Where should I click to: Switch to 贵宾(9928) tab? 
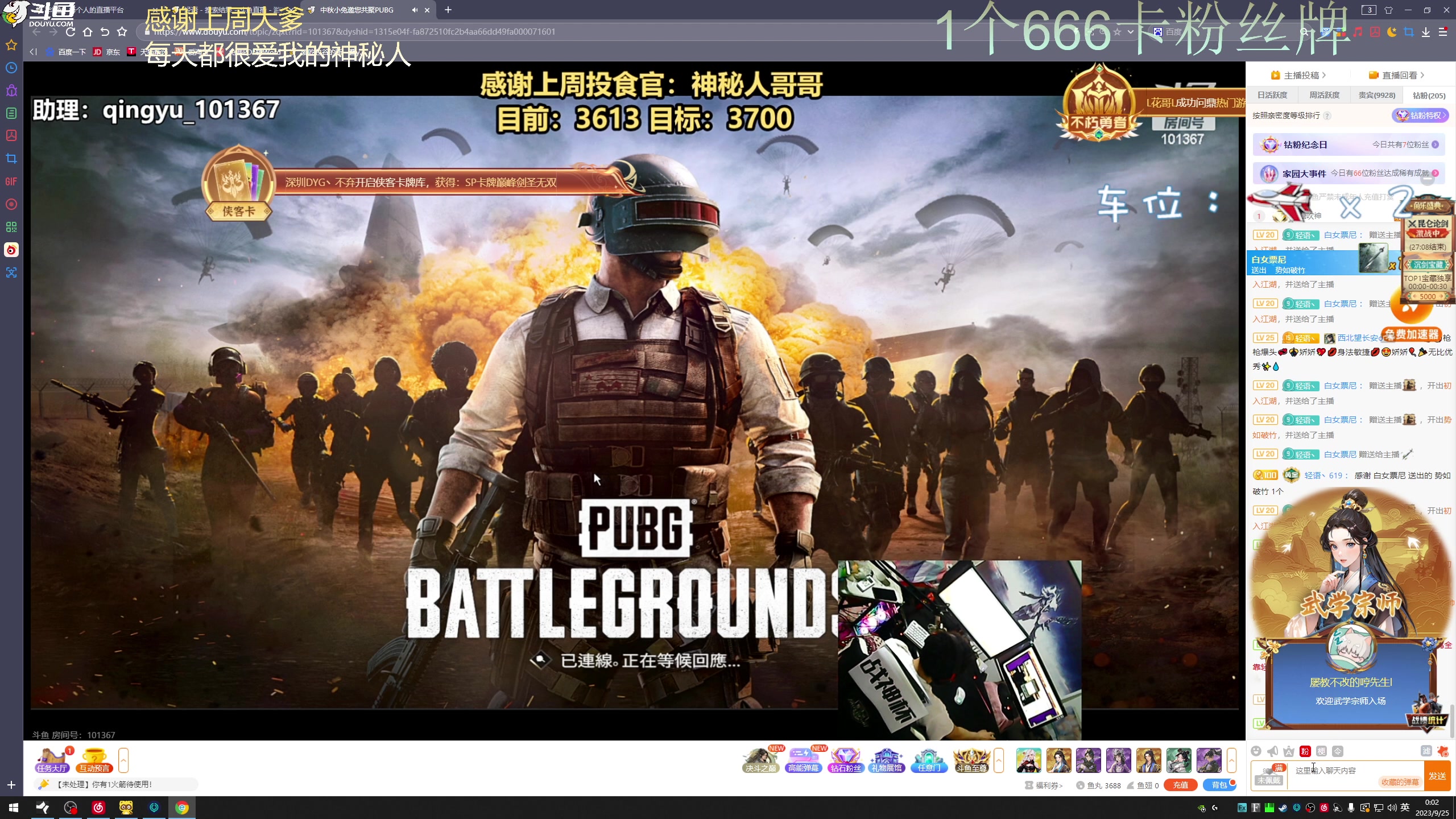point(1377,95)
